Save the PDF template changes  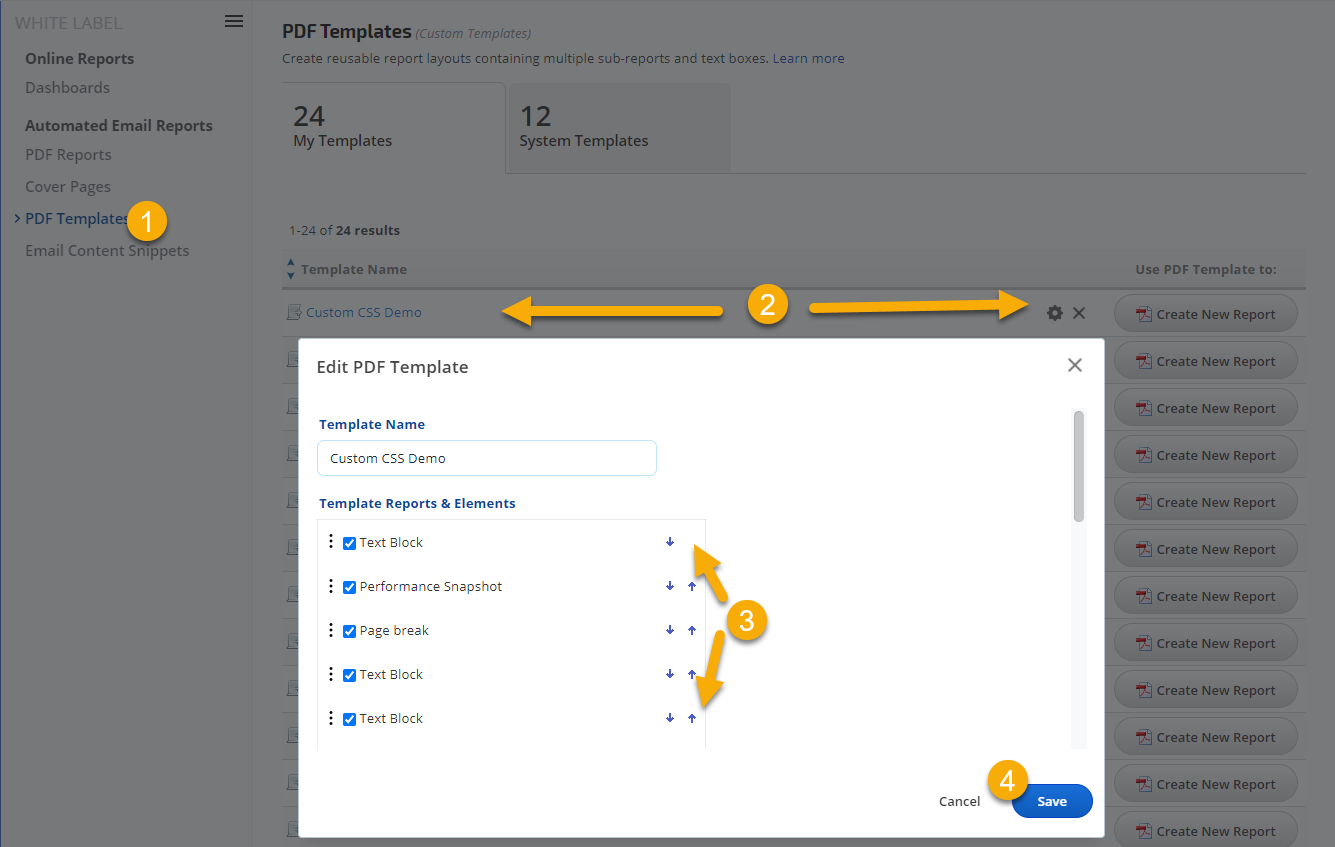pos(1052,801)
